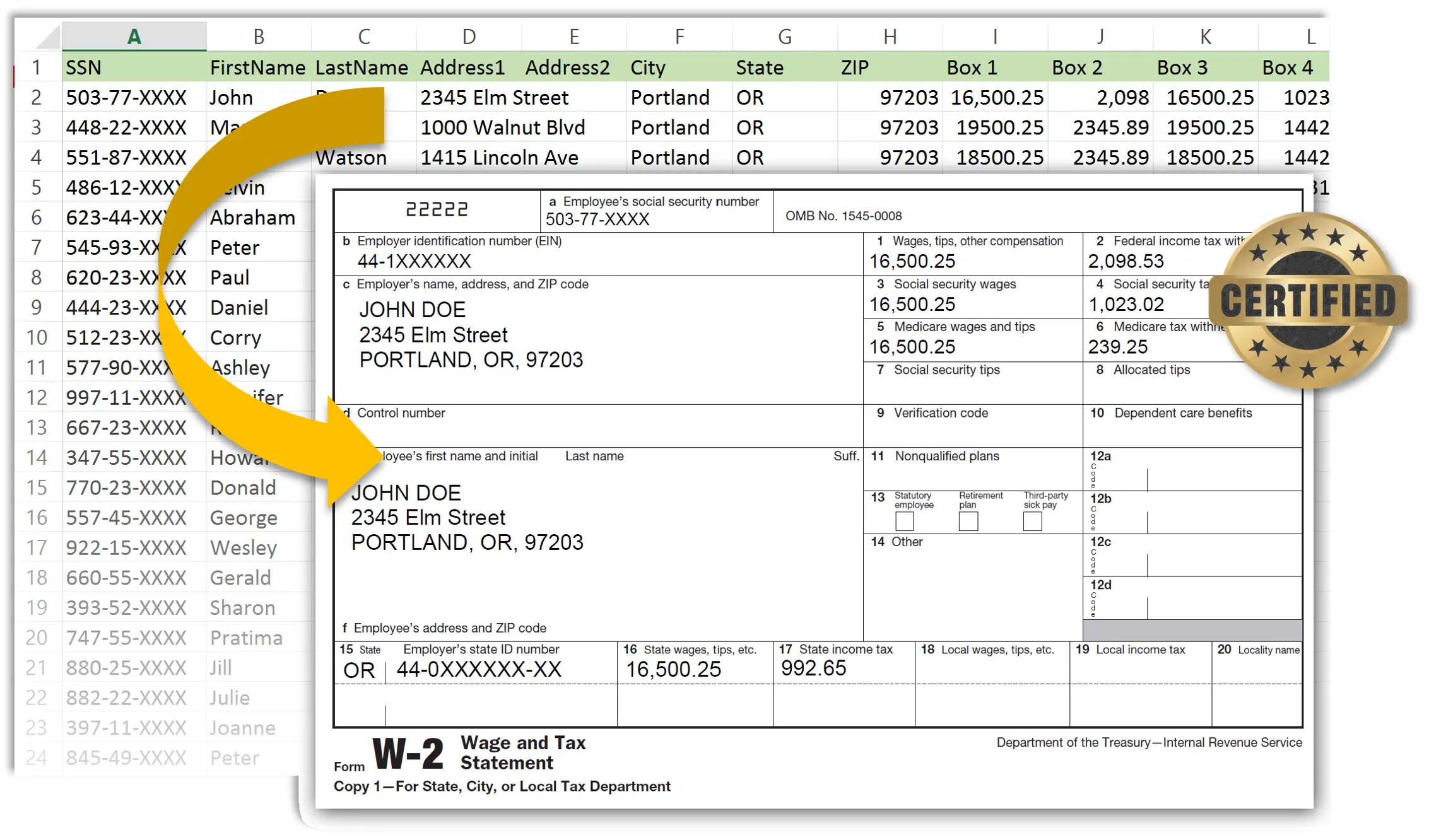Click the State header cell
This screenshot has height=840, width=1429.
[785, 67]
